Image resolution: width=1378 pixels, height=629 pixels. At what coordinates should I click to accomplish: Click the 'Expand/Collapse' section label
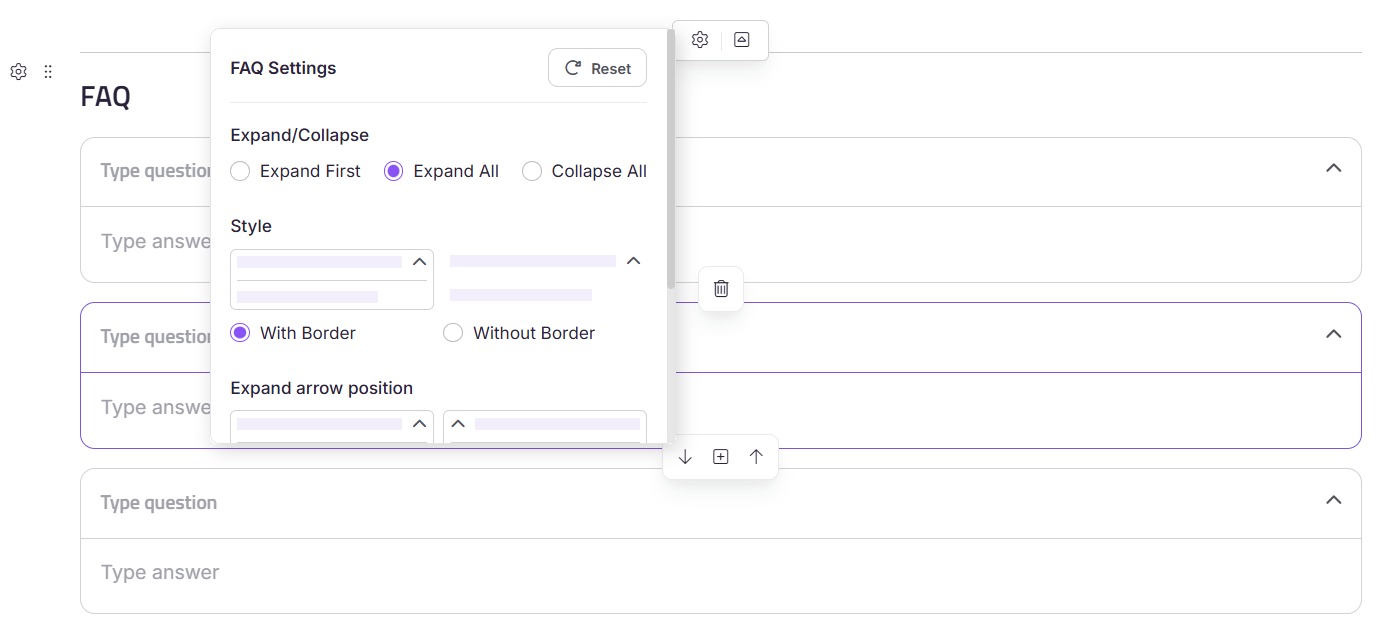tap(299, 135)
